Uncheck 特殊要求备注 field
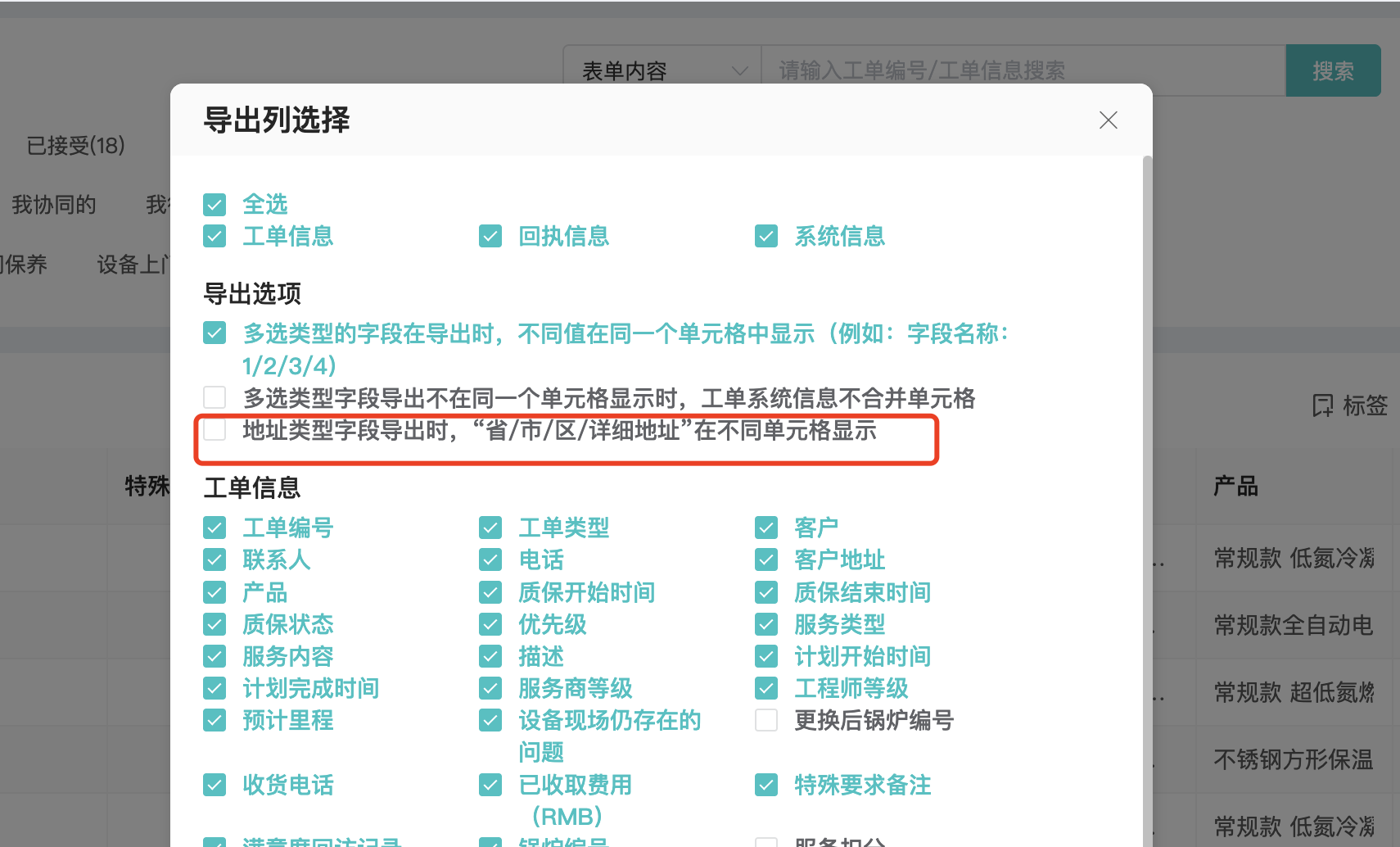This screenshot has width=1400, height=847. [x=766, y=785]
